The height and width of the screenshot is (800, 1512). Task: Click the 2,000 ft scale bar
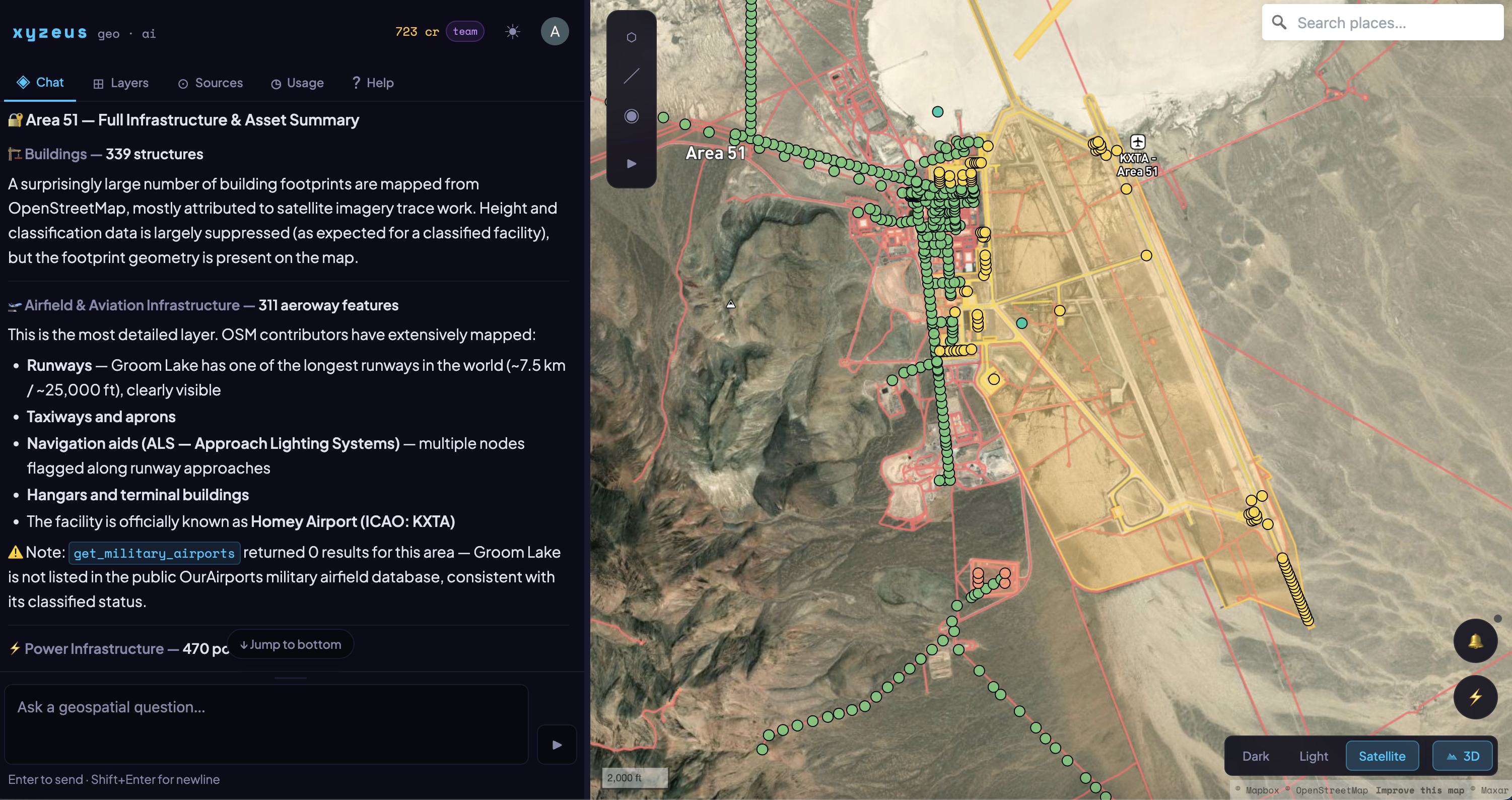tap(635, 777)
